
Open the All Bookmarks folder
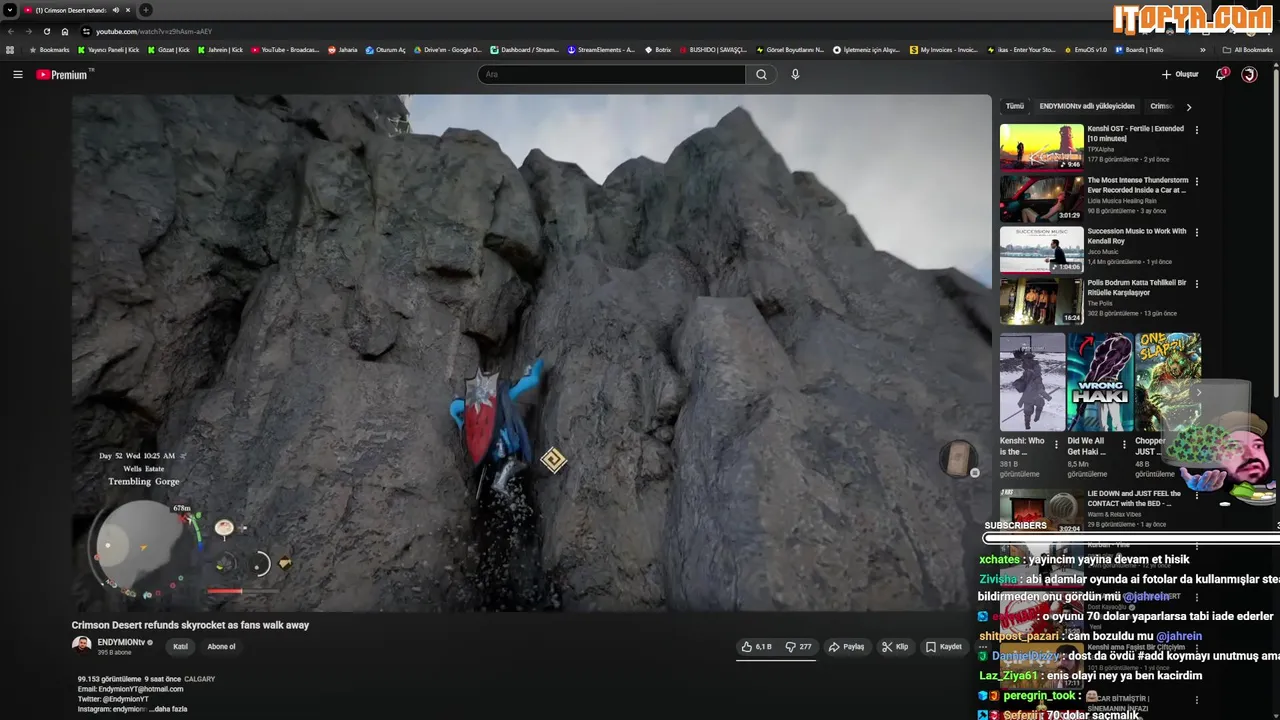[x=1248, y=49]
